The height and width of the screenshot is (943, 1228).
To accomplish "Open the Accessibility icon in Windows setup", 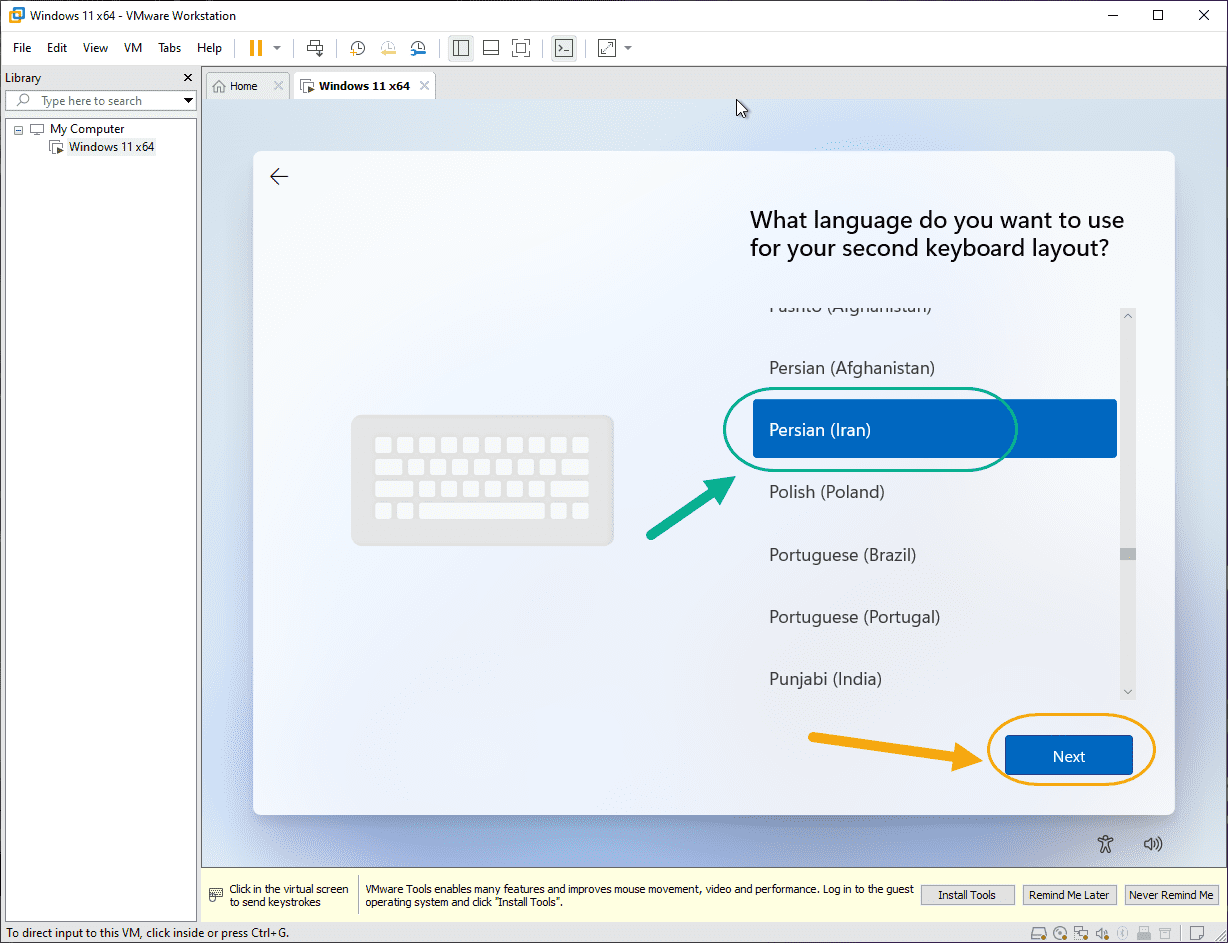I will pyautogui.click(x=1105, y=844).
